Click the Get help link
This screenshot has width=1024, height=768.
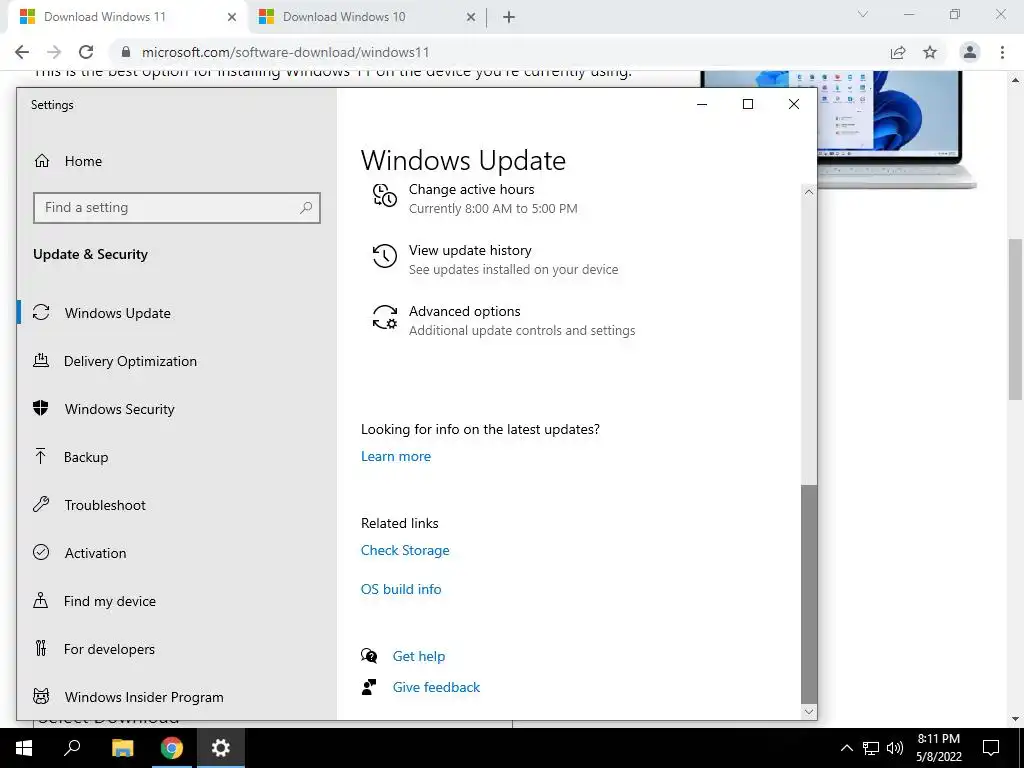(419, 656)
